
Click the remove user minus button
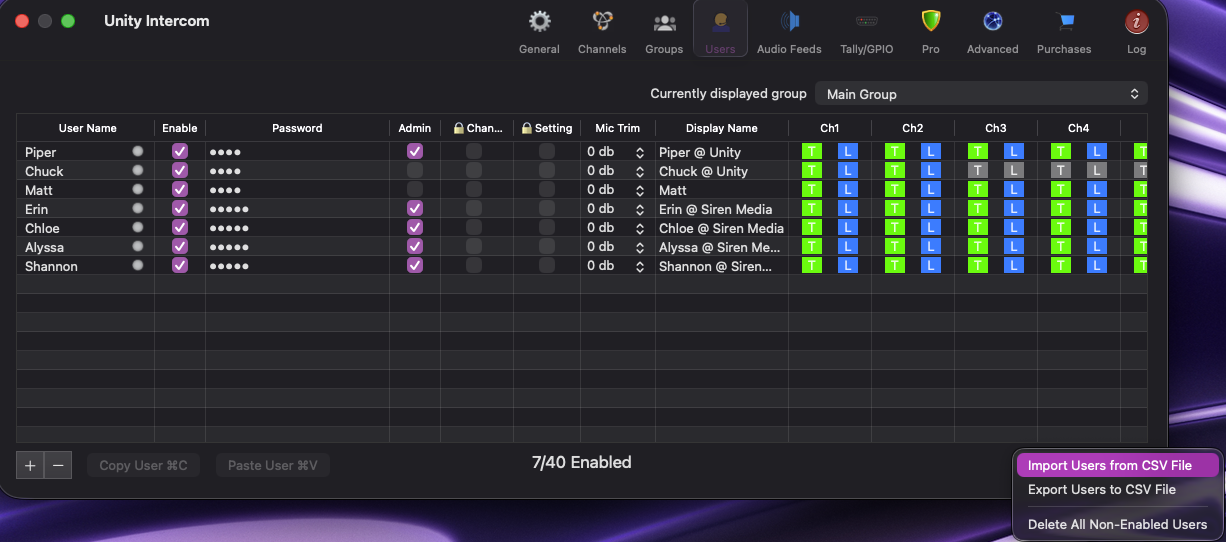(58, 465)
